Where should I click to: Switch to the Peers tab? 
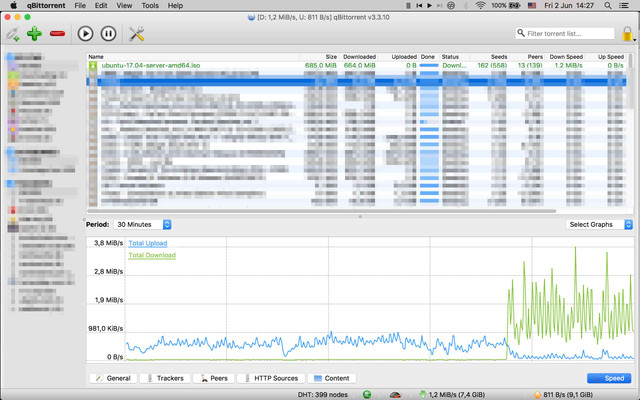(214, 378)
